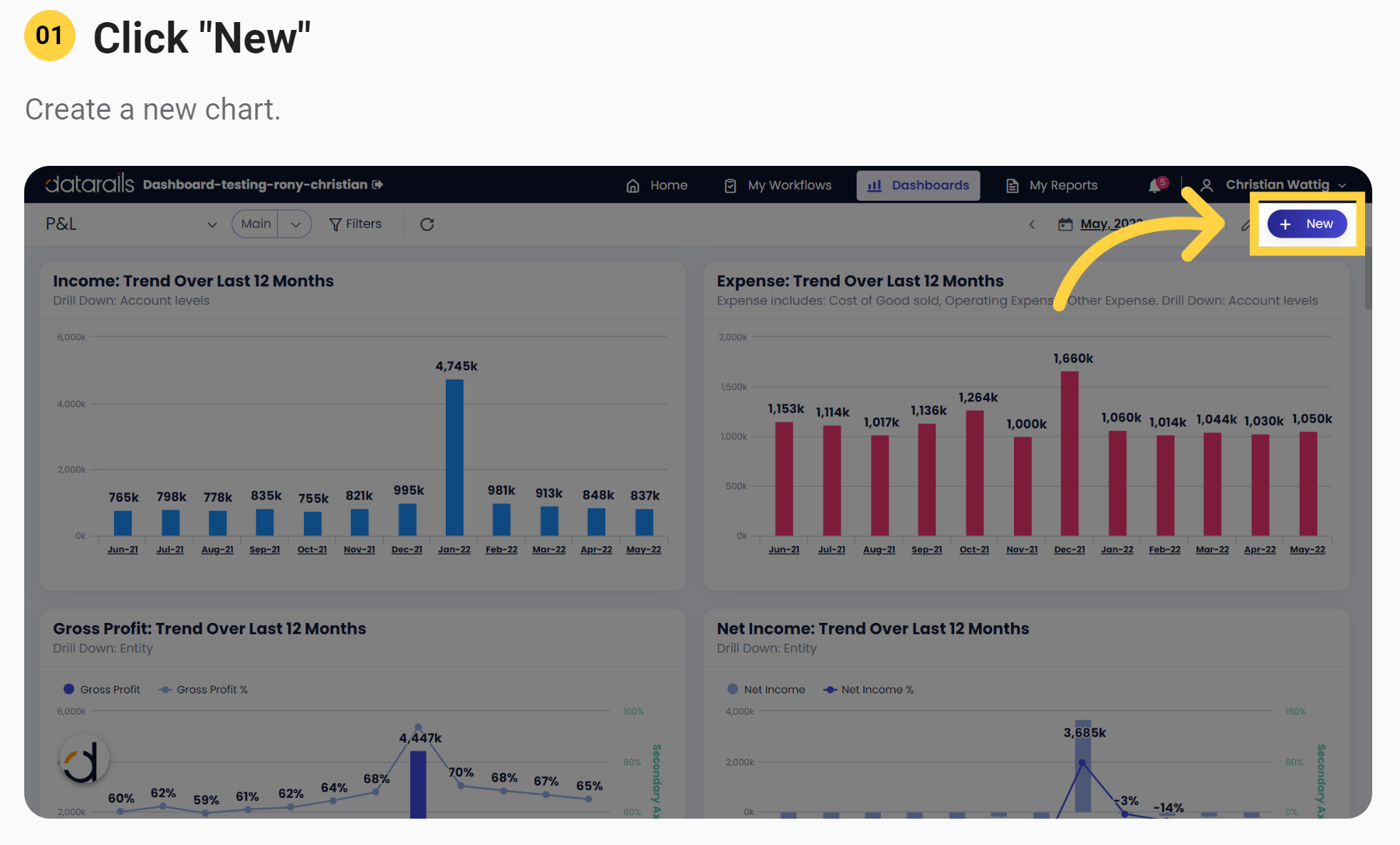Open the Filters button
The width and height of the screenshot is (1400, 845).
[355, 224]
